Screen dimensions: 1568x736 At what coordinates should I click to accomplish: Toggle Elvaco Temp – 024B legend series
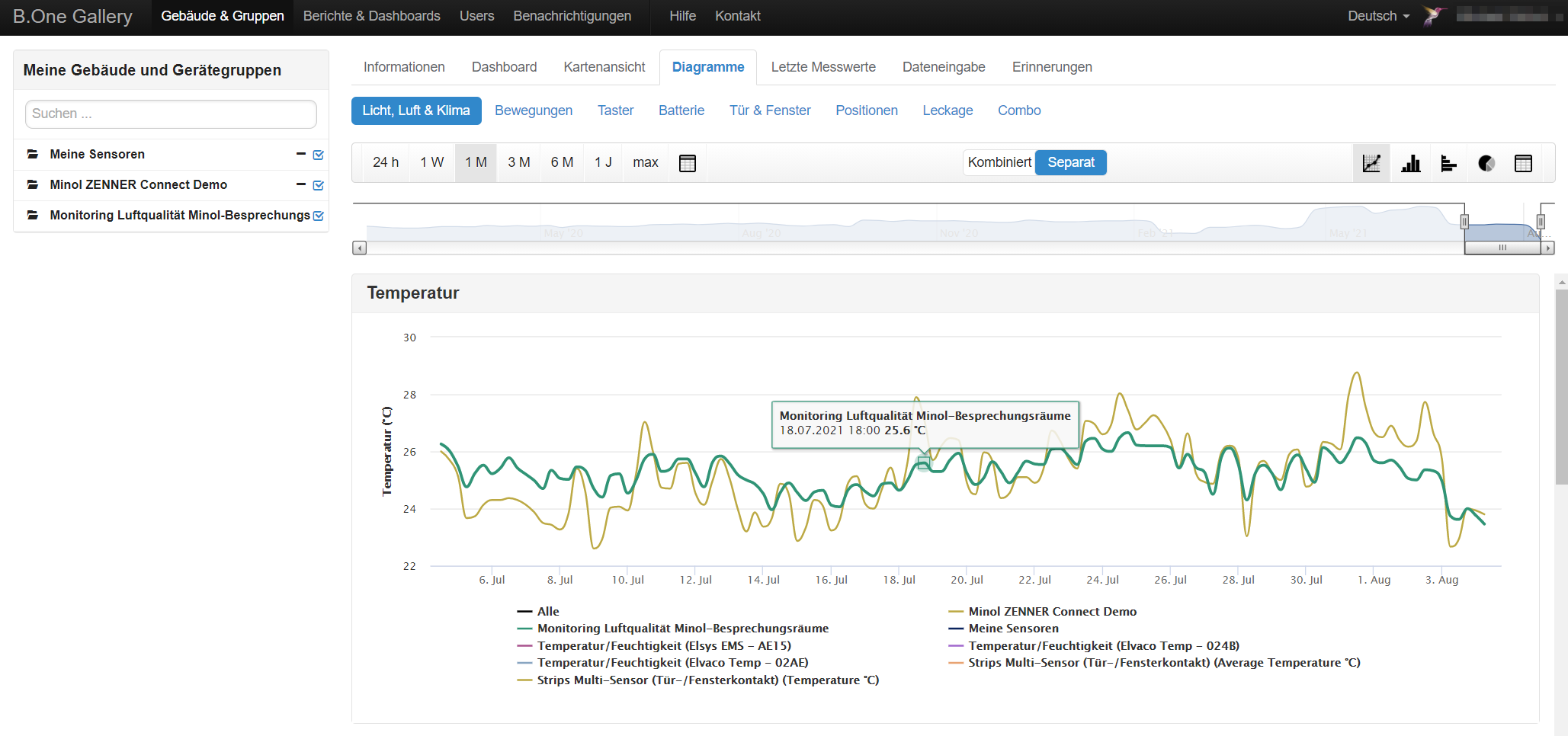point(1094,646)
